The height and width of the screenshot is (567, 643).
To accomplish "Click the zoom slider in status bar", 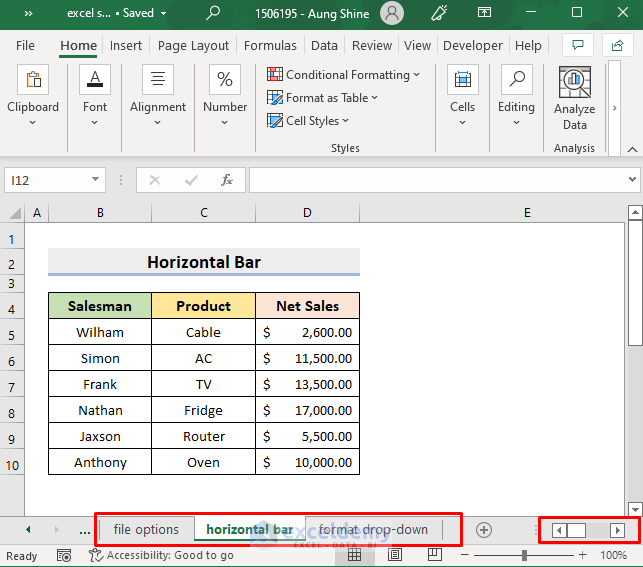I will click(x=523, y=555).
